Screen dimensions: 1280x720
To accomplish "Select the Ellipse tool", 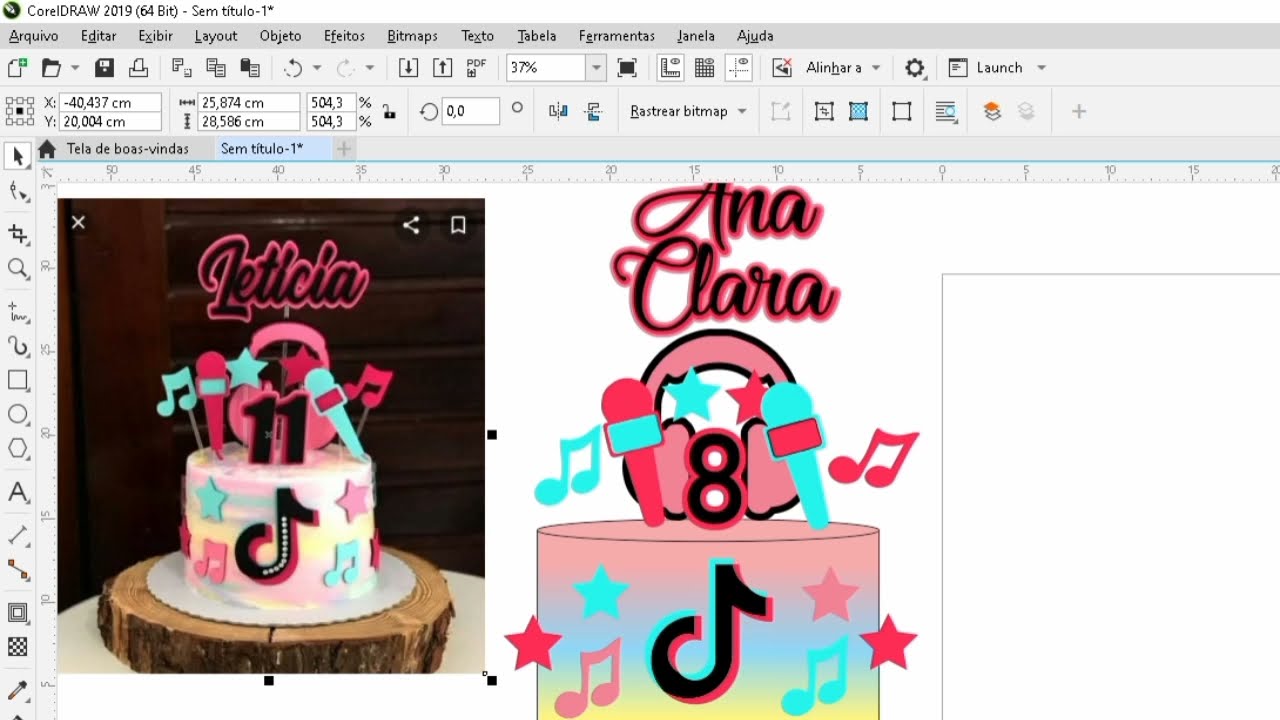I will [x=18, y=414].
